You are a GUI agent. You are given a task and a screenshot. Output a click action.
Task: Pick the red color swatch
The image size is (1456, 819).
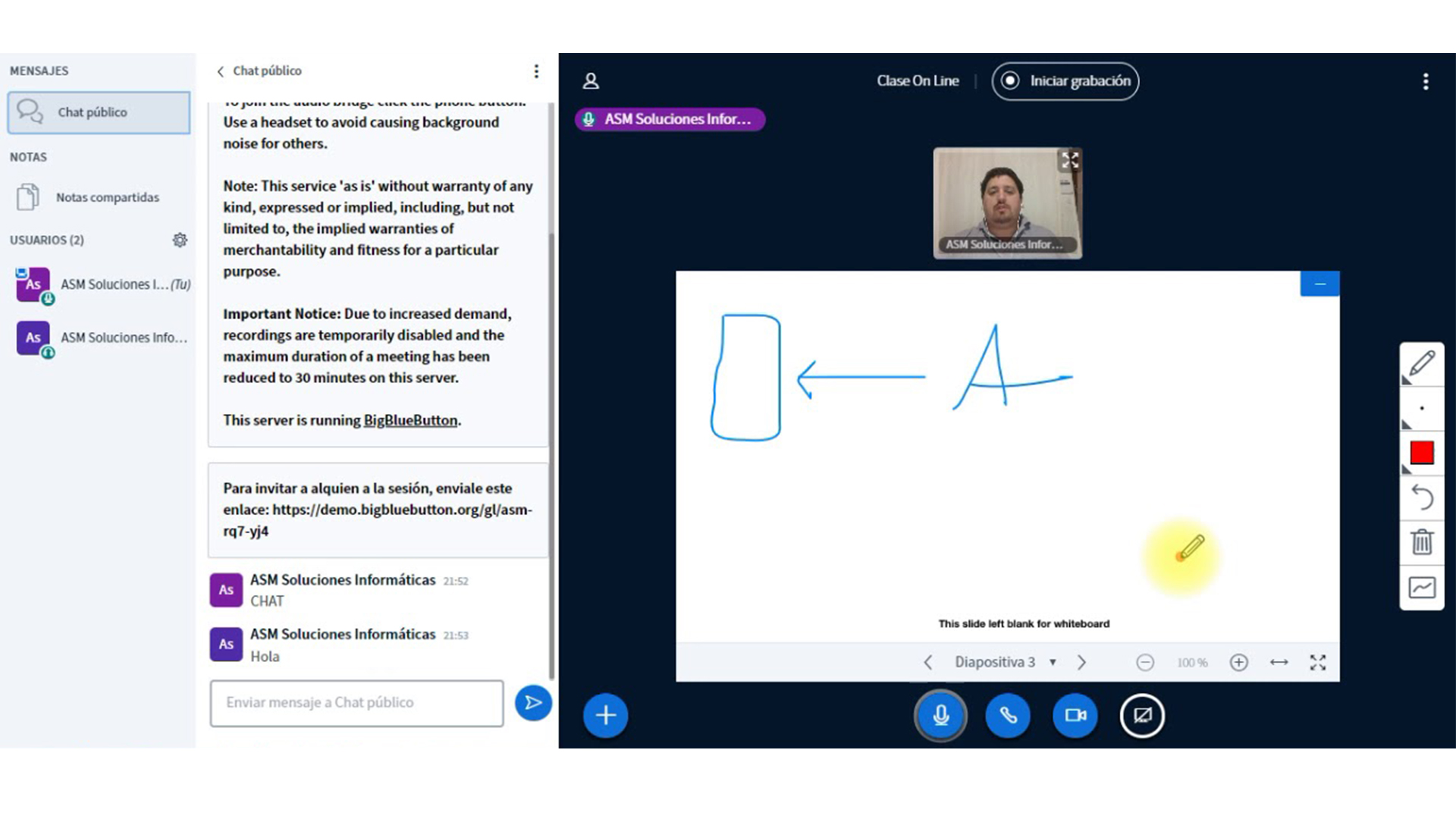coord(1421,453)
